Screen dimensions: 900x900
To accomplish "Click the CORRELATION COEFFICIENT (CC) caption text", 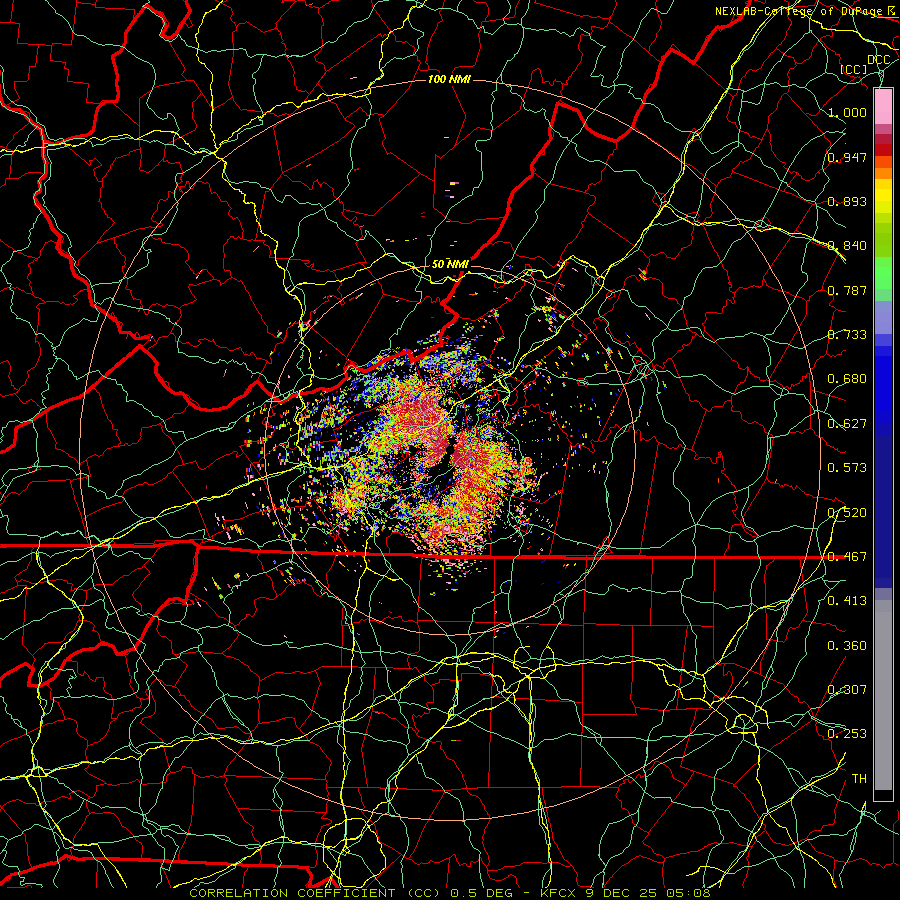I will 315,893.
